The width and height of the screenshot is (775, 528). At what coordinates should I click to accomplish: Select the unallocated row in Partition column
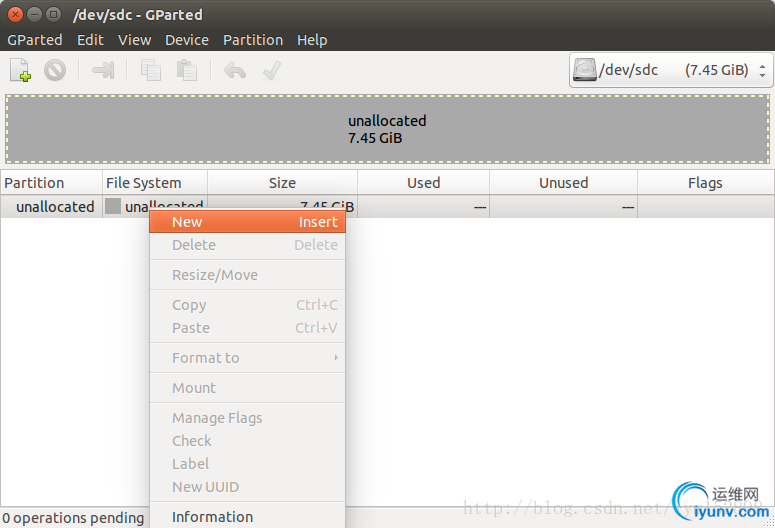coord(55,207)
